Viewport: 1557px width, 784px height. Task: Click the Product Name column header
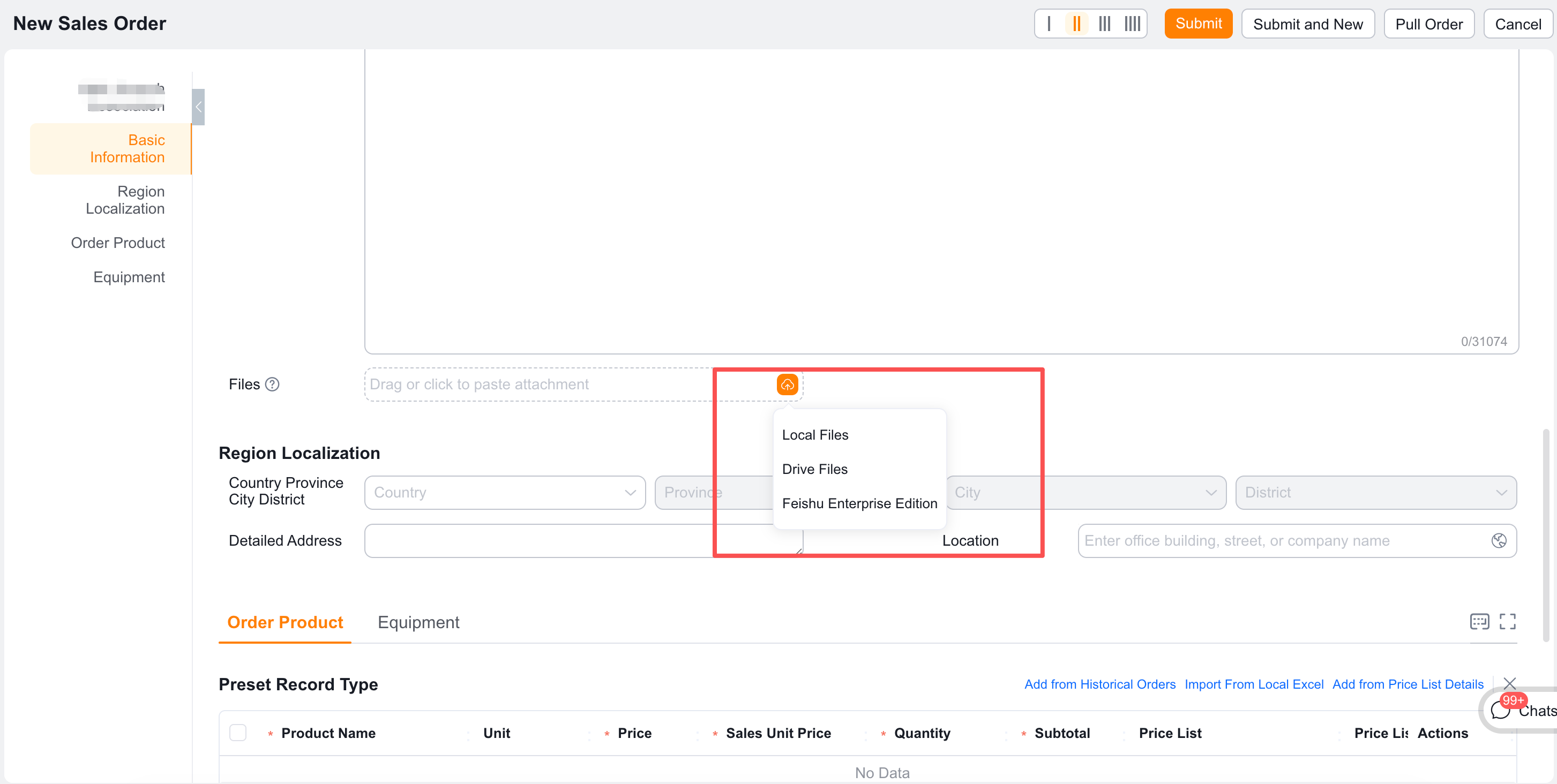click(328, 733)
